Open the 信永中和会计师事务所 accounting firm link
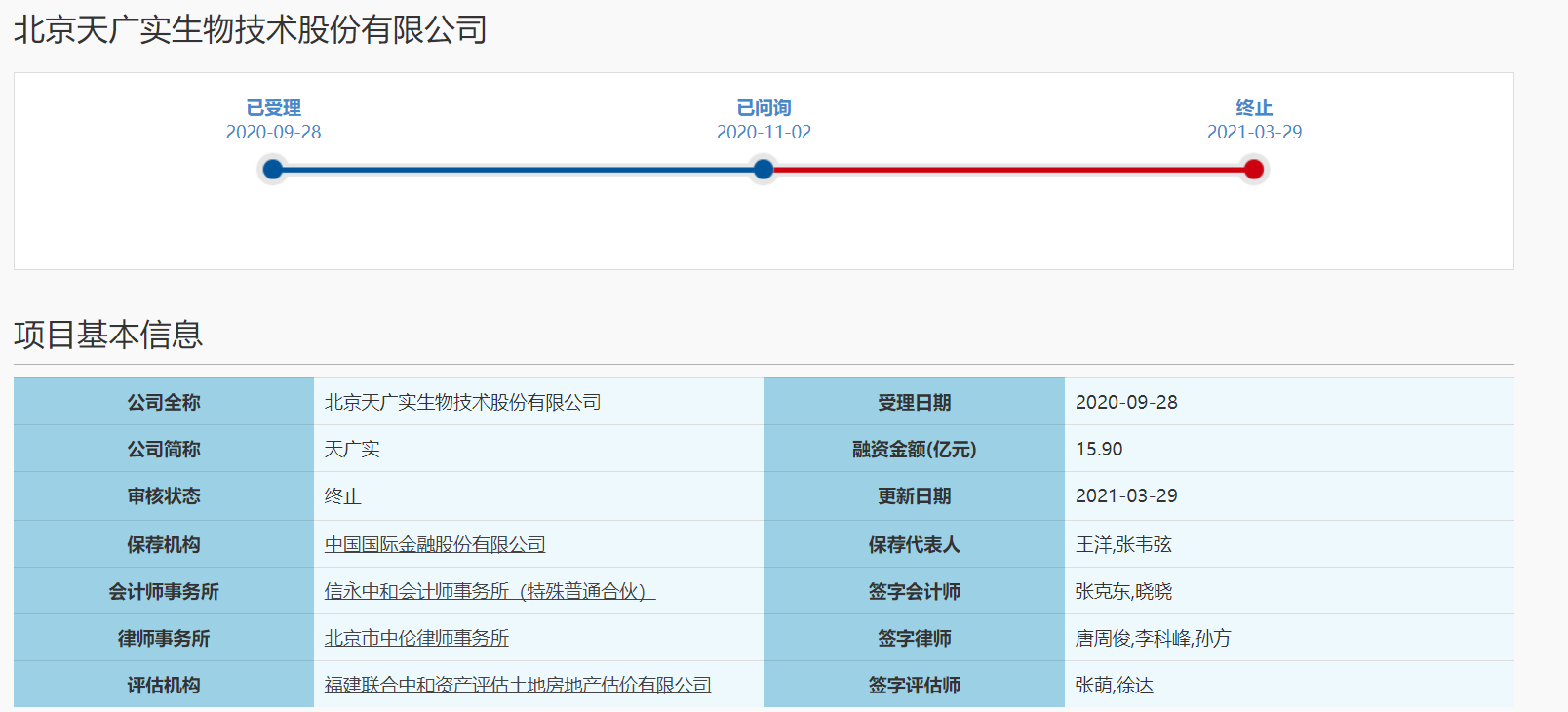 point(490,591)
